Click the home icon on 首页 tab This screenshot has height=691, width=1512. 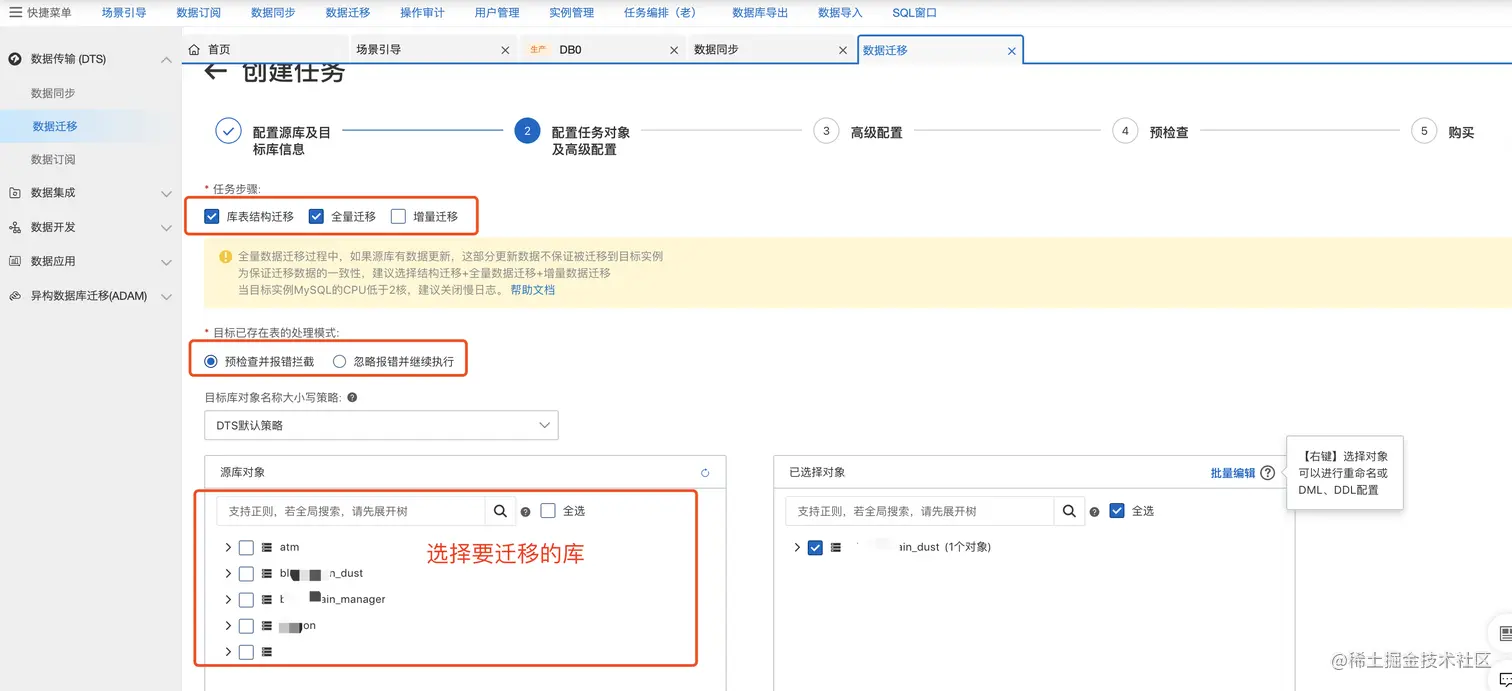tap(194, 49)
